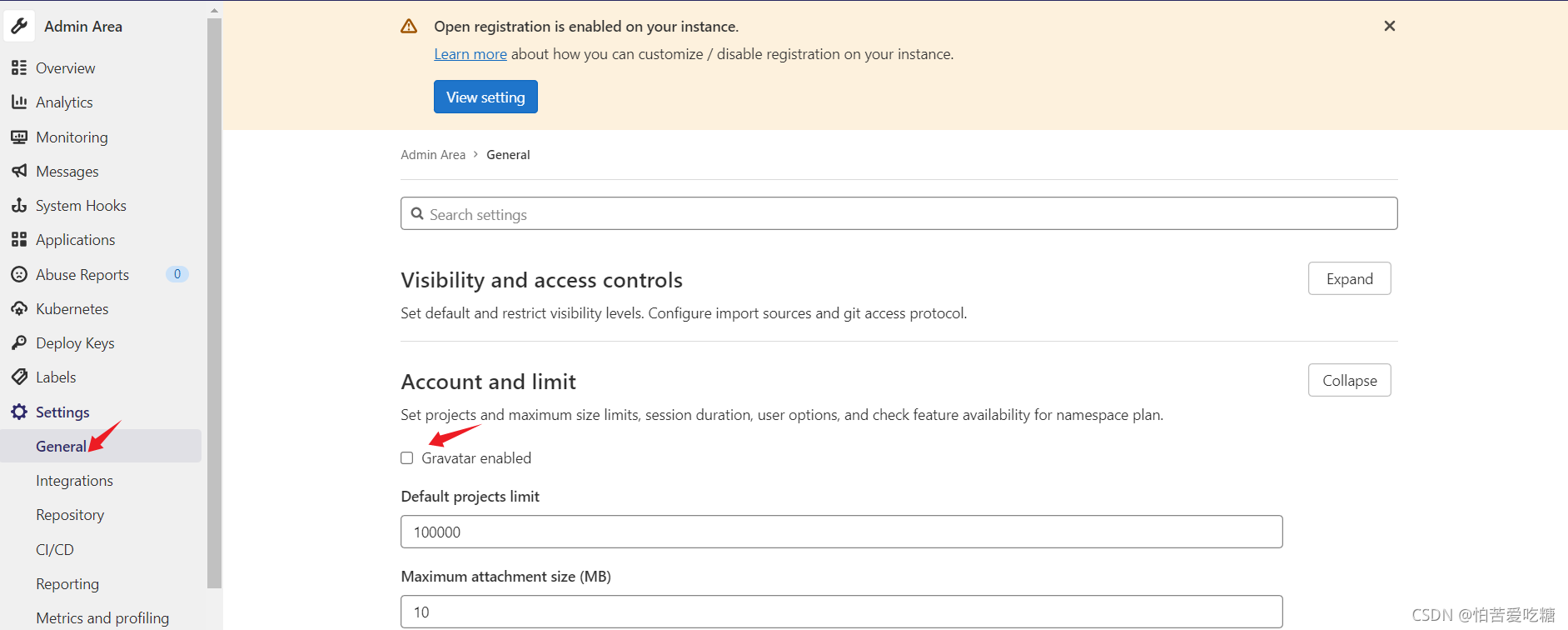Click the View setting button

[485, 97]
